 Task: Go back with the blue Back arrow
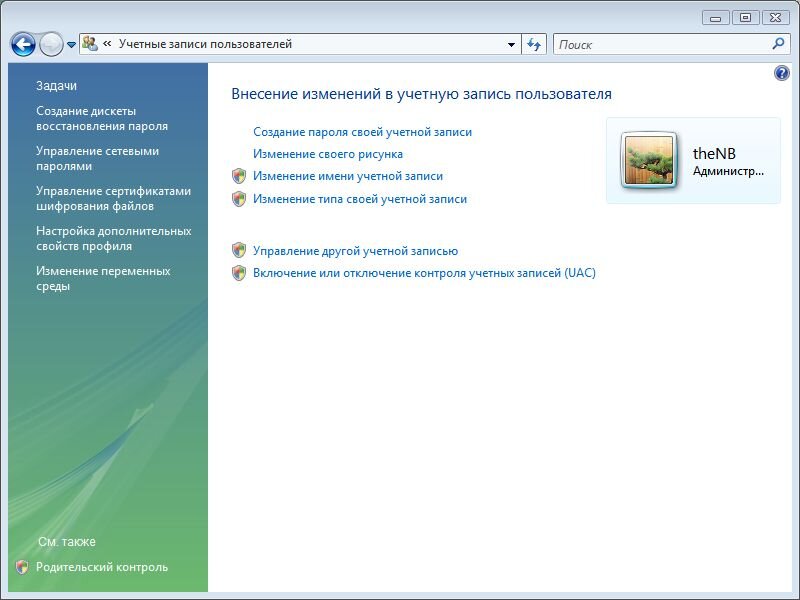(23, 44)
